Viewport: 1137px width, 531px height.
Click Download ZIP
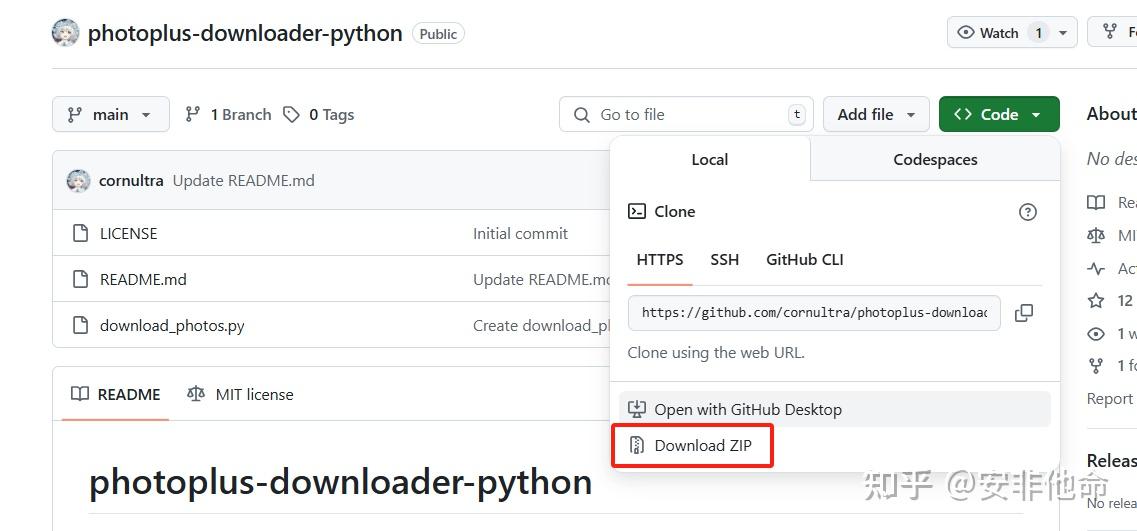[x=702, y=446]
